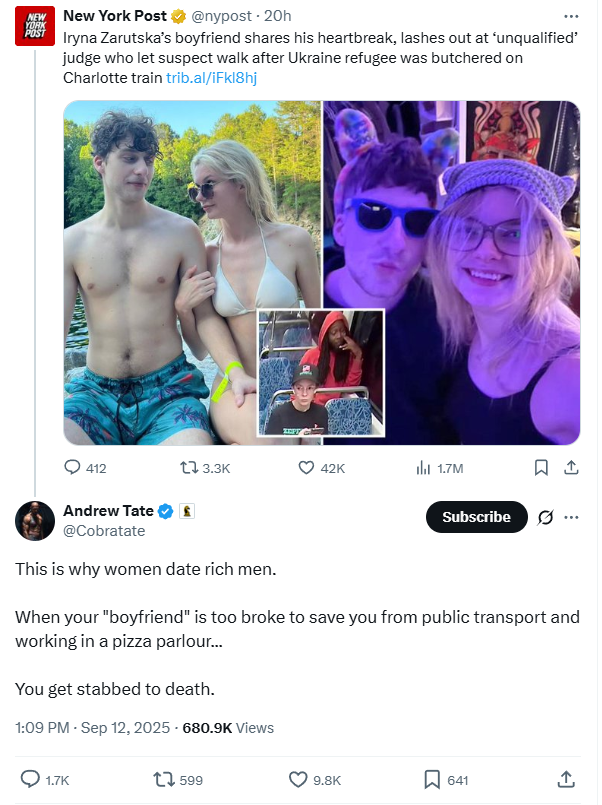The width and height of the screenshot is (602, 805).
Task: Open New York Post profile avatar
Action: tap(35, 26)
